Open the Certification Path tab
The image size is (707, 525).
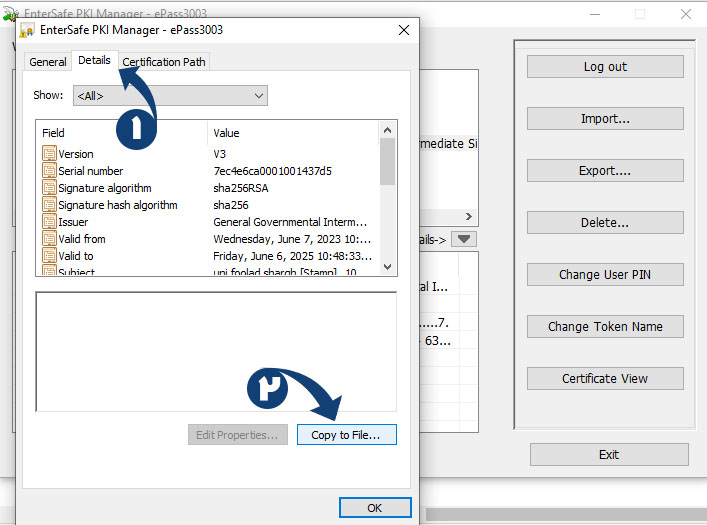(x=164, y=62)
